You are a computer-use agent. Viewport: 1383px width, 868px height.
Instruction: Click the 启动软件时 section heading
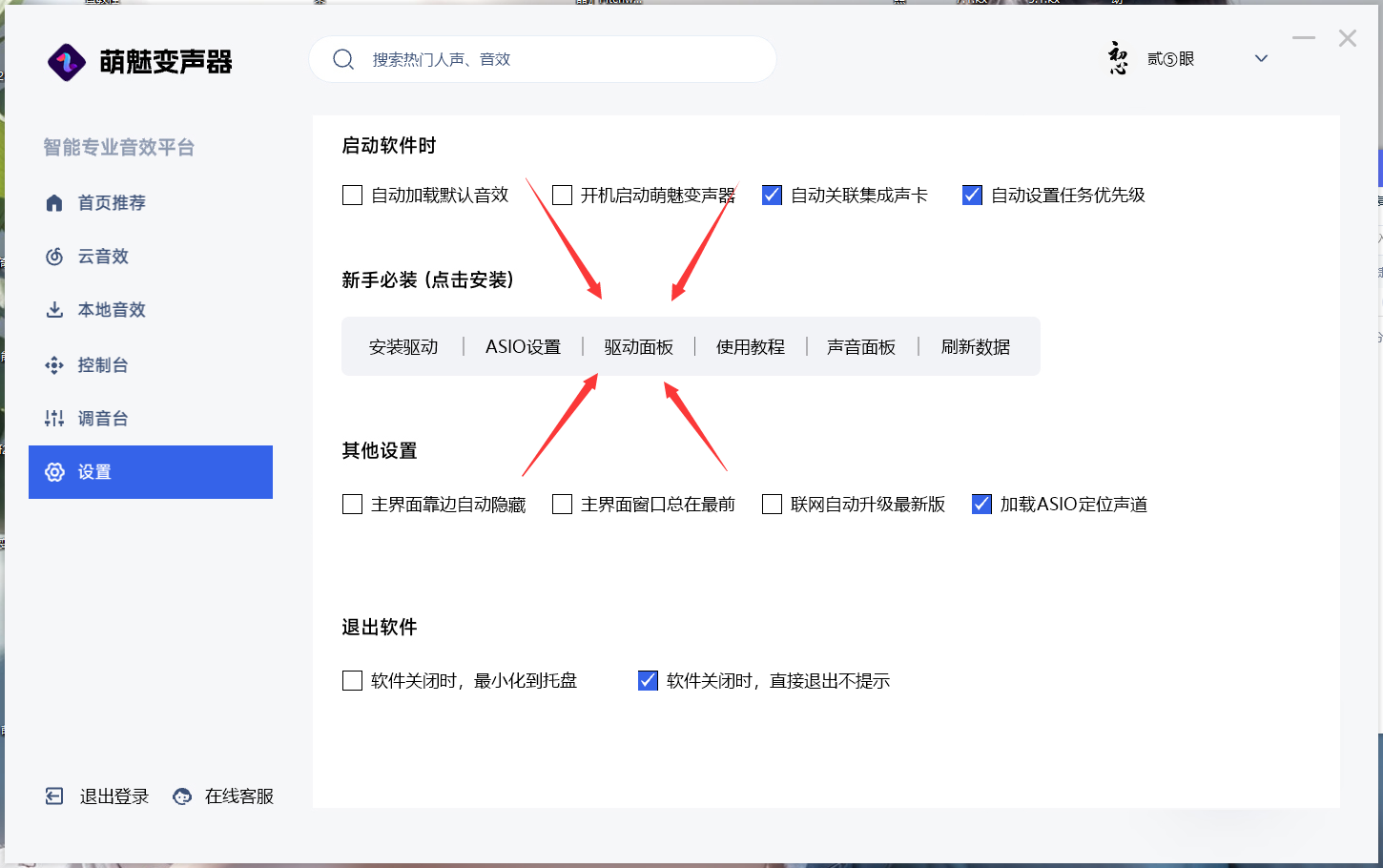(389, 146)
